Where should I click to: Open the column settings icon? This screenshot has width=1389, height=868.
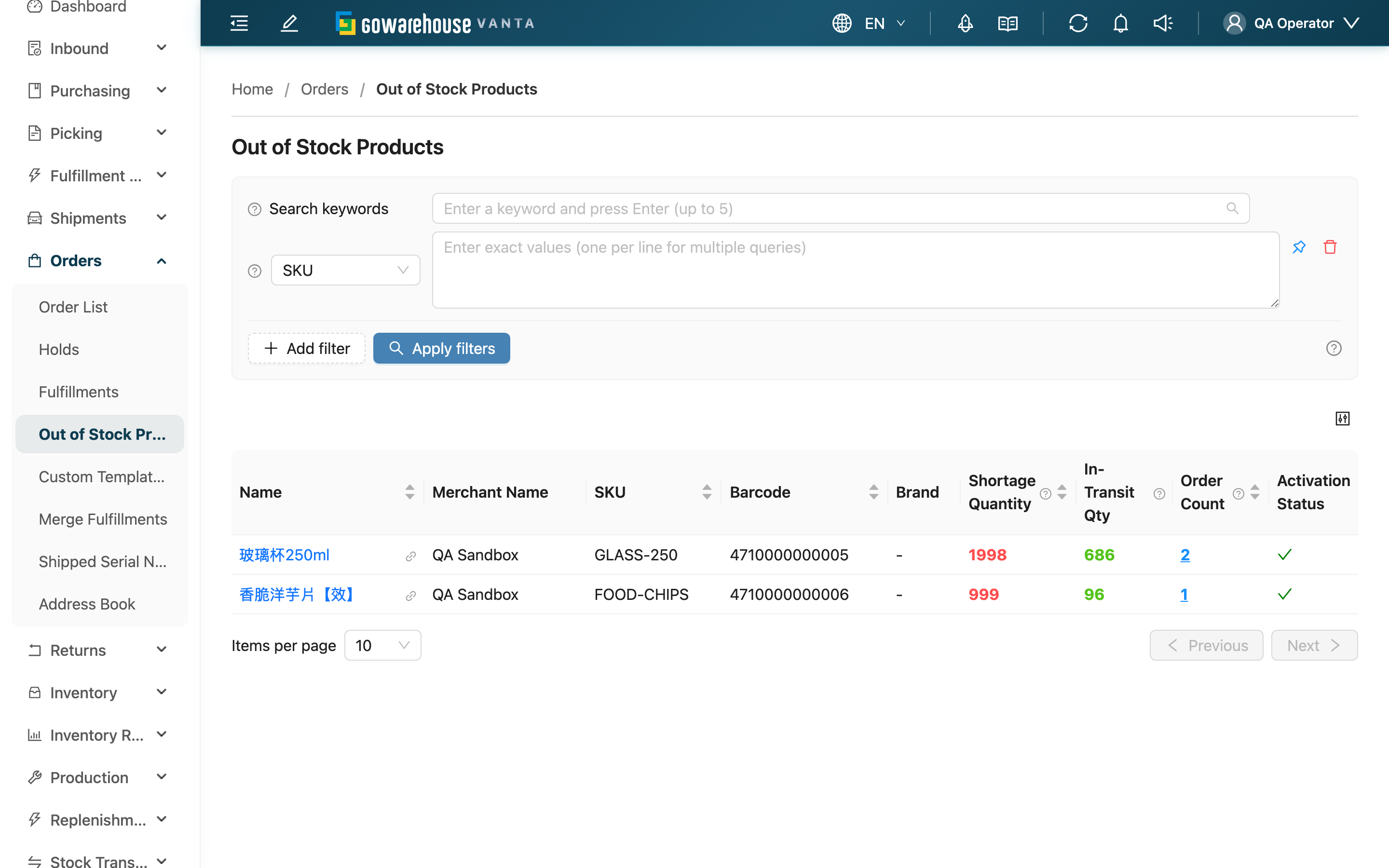pyautogui.click(x=1343, y=419)
